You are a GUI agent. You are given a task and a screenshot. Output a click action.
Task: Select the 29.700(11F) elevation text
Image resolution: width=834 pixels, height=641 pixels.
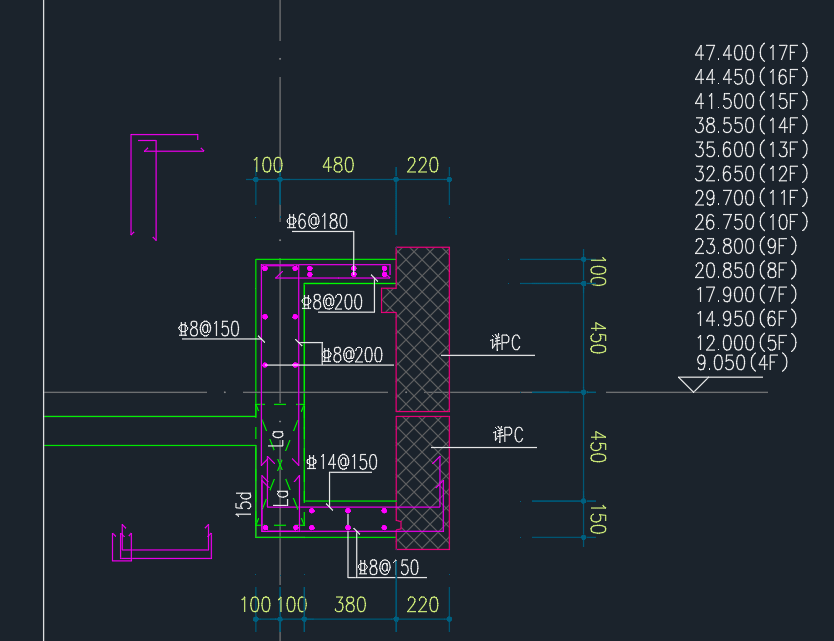pyautogui.click(x=736, y=198)
